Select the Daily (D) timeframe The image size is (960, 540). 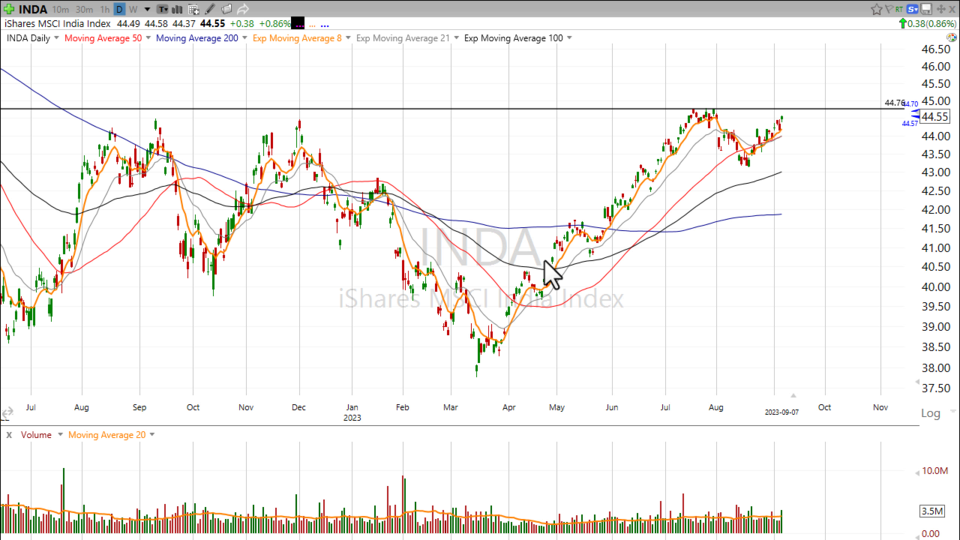(x=119, y=9)
